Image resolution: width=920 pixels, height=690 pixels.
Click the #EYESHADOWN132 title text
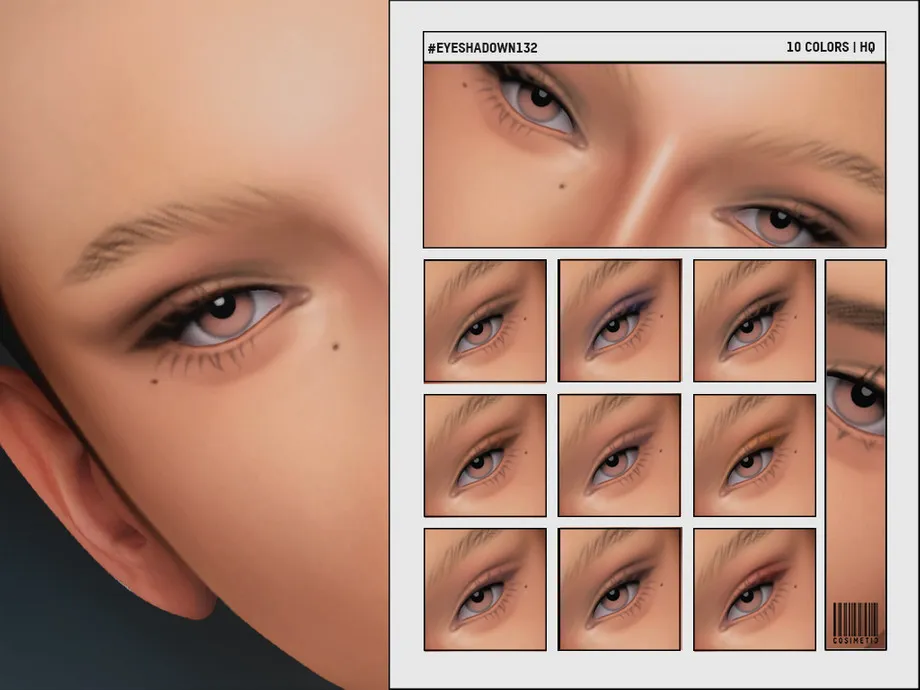click(x=482, y=47)
